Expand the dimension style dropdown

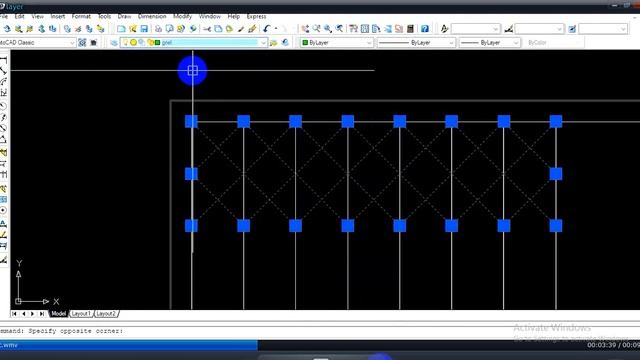click(559, 29)
